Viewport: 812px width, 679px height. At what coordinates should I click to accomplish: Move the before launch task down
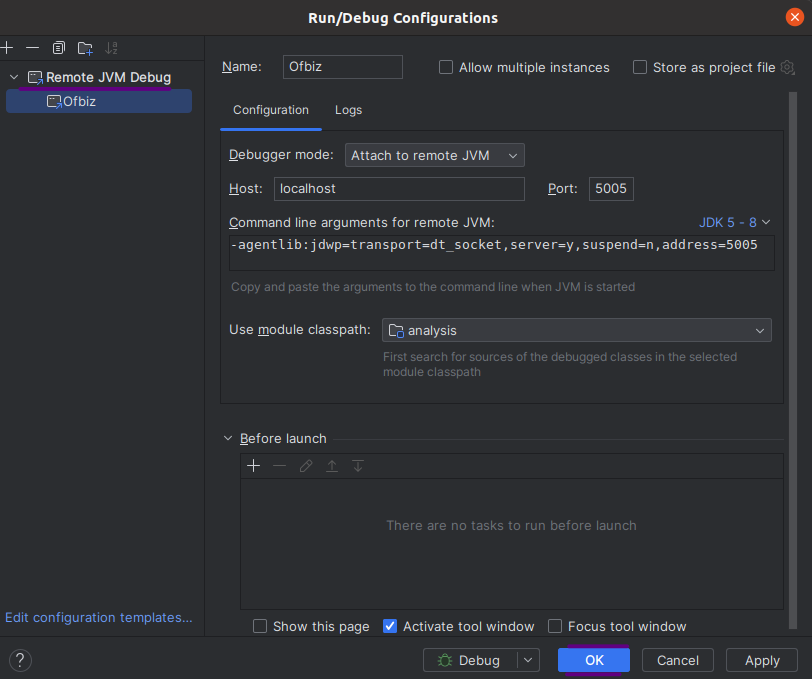(x=358, y=466)
